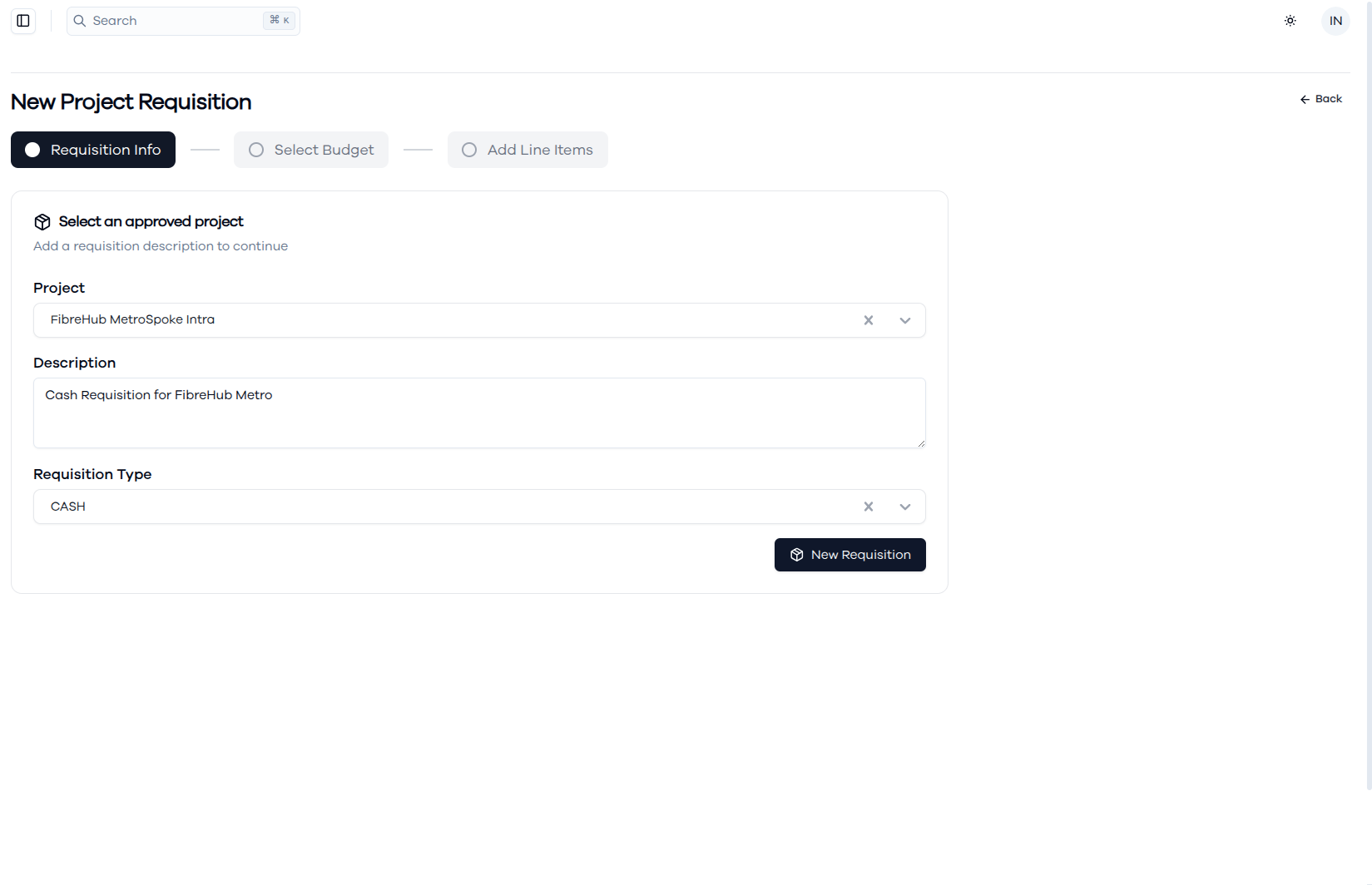1372x885 pixels.
Task: Open the IN user avatar menu
Action: point(1335,21)
